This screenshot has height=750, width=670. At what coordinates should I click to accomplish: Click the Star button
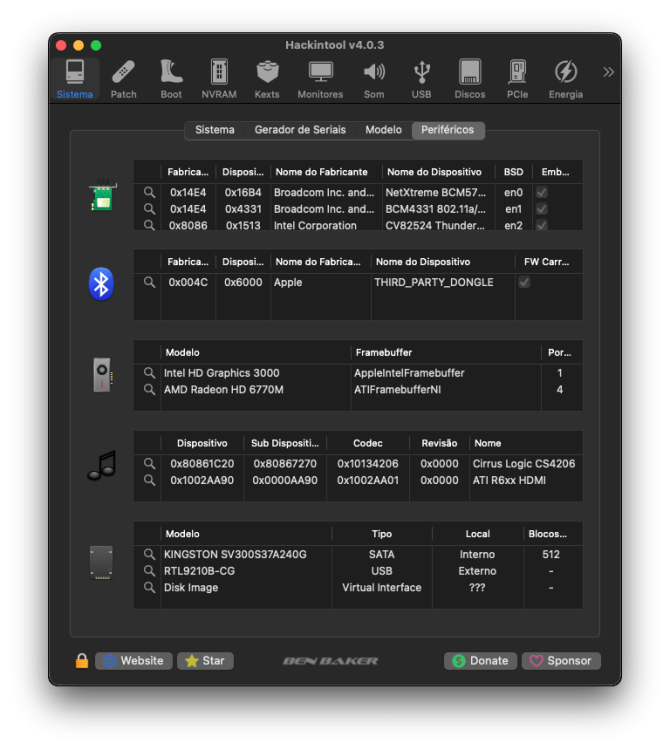pos(206,661)
